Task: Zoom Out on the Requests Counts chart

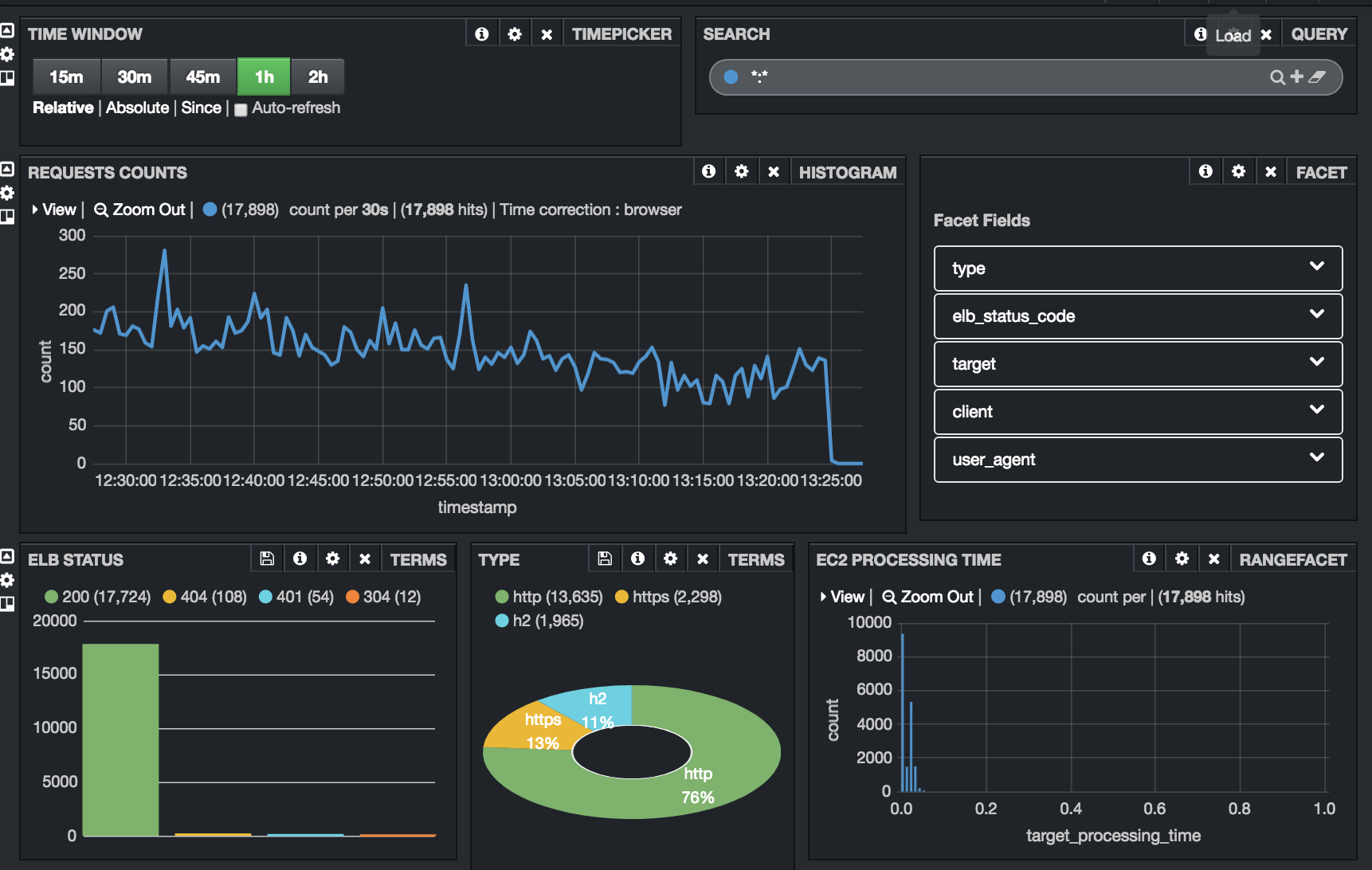Action: pyautogui.click(x=139, y=210)
